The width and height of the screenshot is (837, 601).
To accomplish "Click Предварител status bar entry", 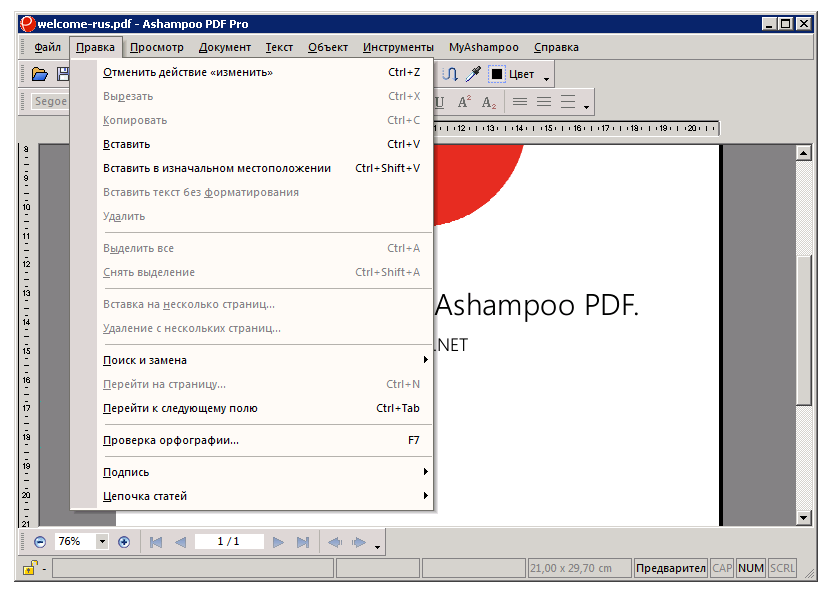I will [x=670, y=568].
